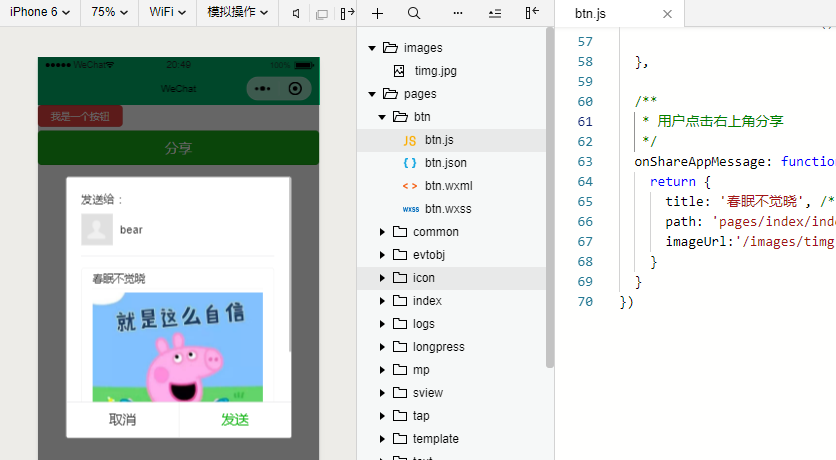The width and height of the screenshot is (836, 460).
Task: Collapse the images folder
Action: click(x=372, y=48)
